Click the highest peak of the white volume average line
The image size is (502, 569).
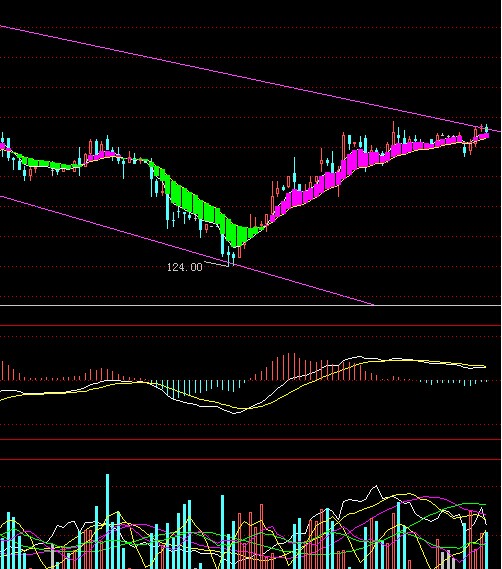point(376,486)
